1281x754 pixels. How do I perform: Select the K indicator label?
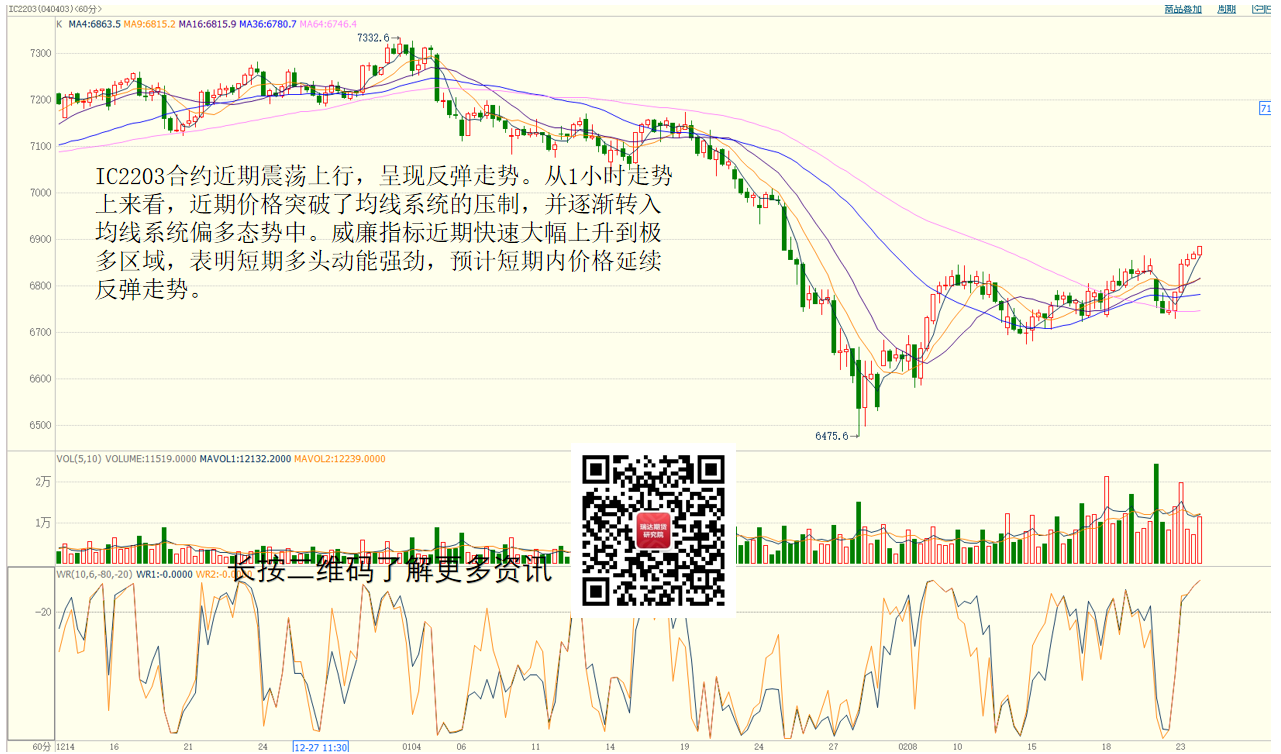point(59,23)
